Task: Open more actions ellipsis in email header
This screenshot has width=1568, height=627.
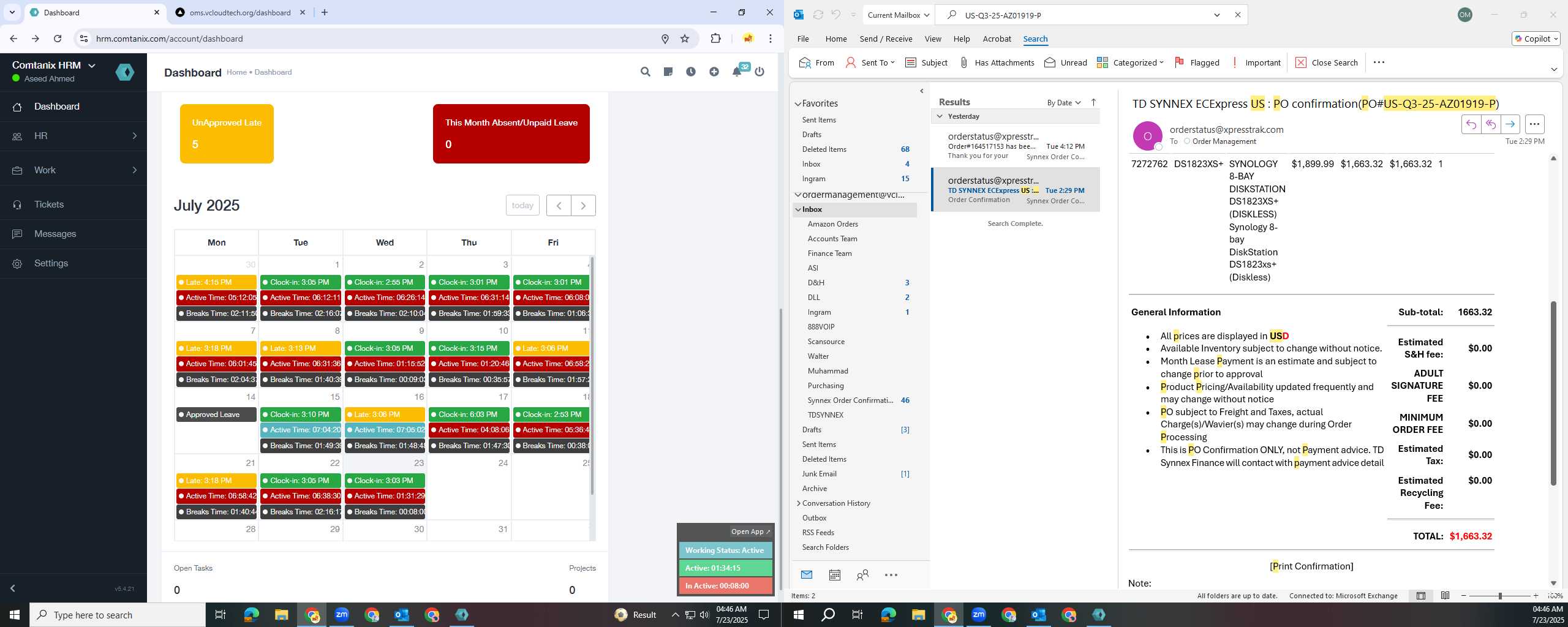Action: click(1534, 124)
